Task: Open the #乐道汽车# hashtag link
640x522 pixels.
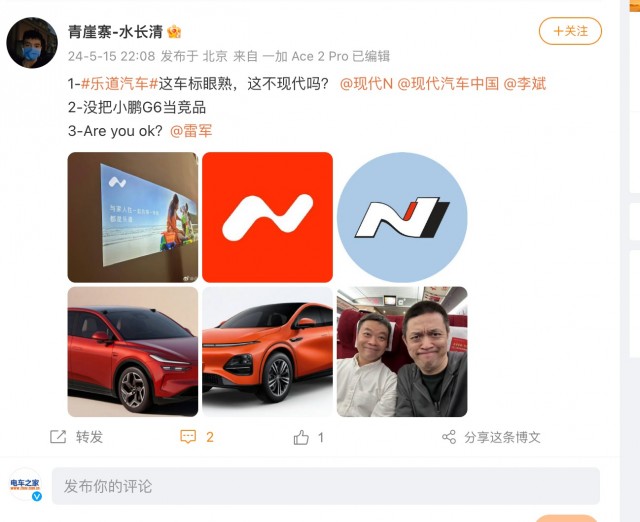Action: [120, 84]
